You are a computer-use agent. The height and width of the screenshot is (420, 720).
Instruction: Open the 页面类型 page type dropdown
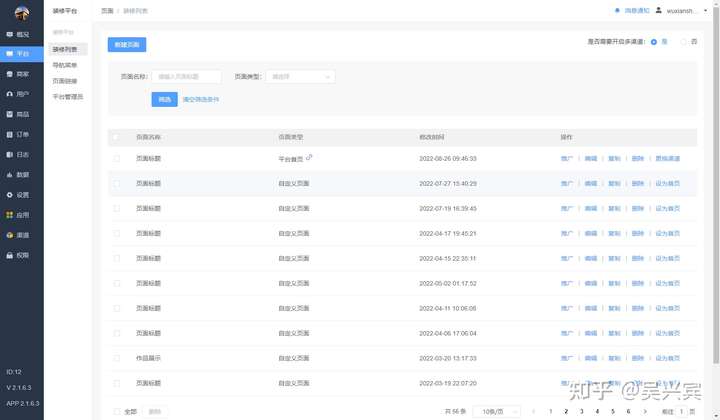[x=300, y=77]
